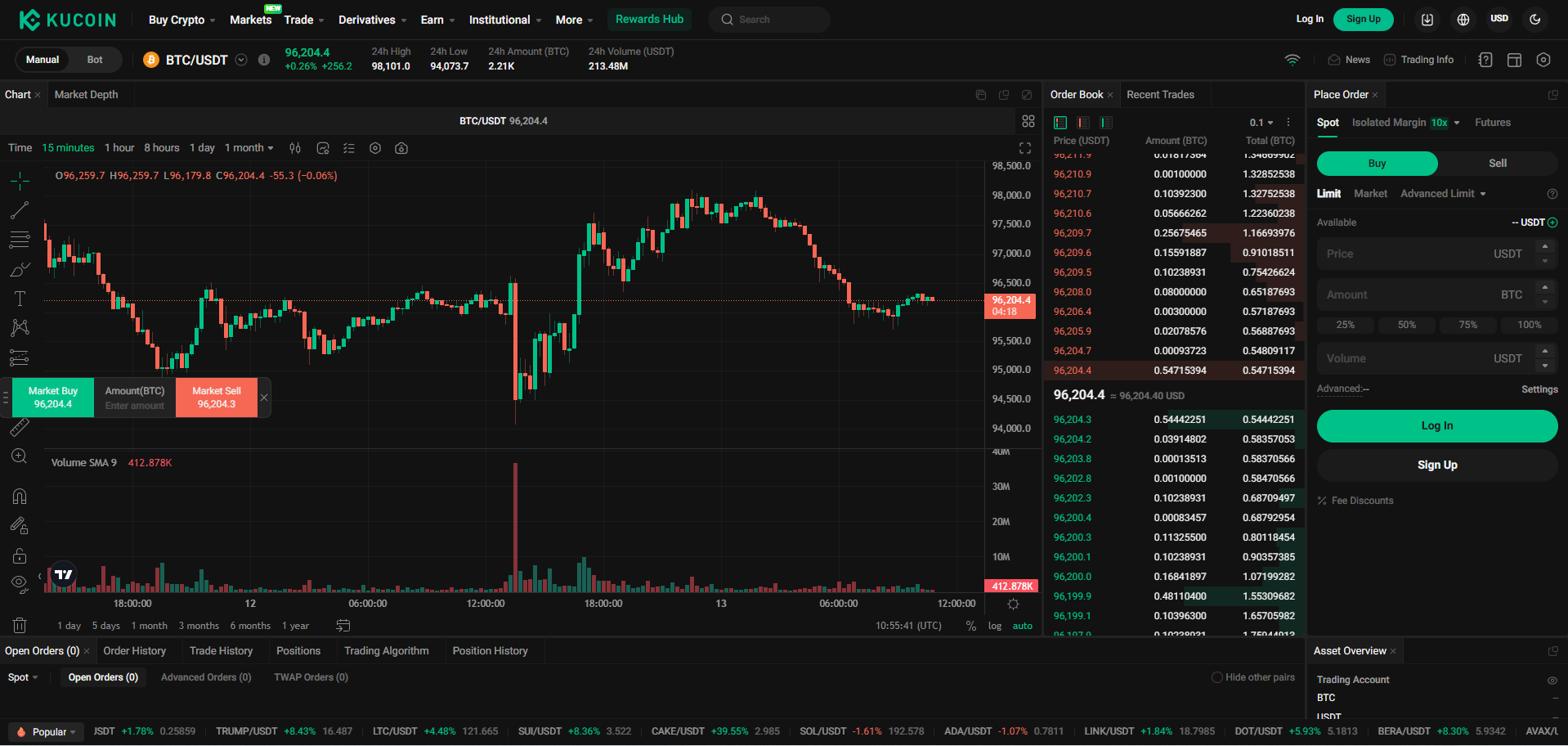Select the text annotation tool

[x=20, y=299]
